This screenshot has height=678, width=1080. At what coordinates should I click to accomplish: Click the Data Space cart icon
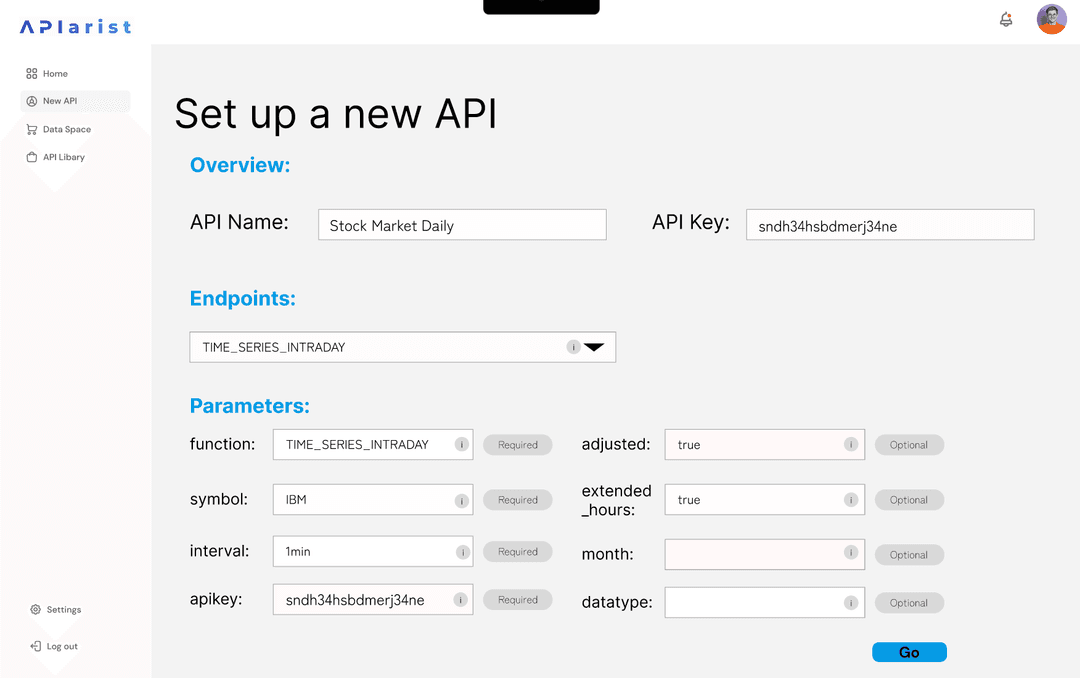coord(32,130)
